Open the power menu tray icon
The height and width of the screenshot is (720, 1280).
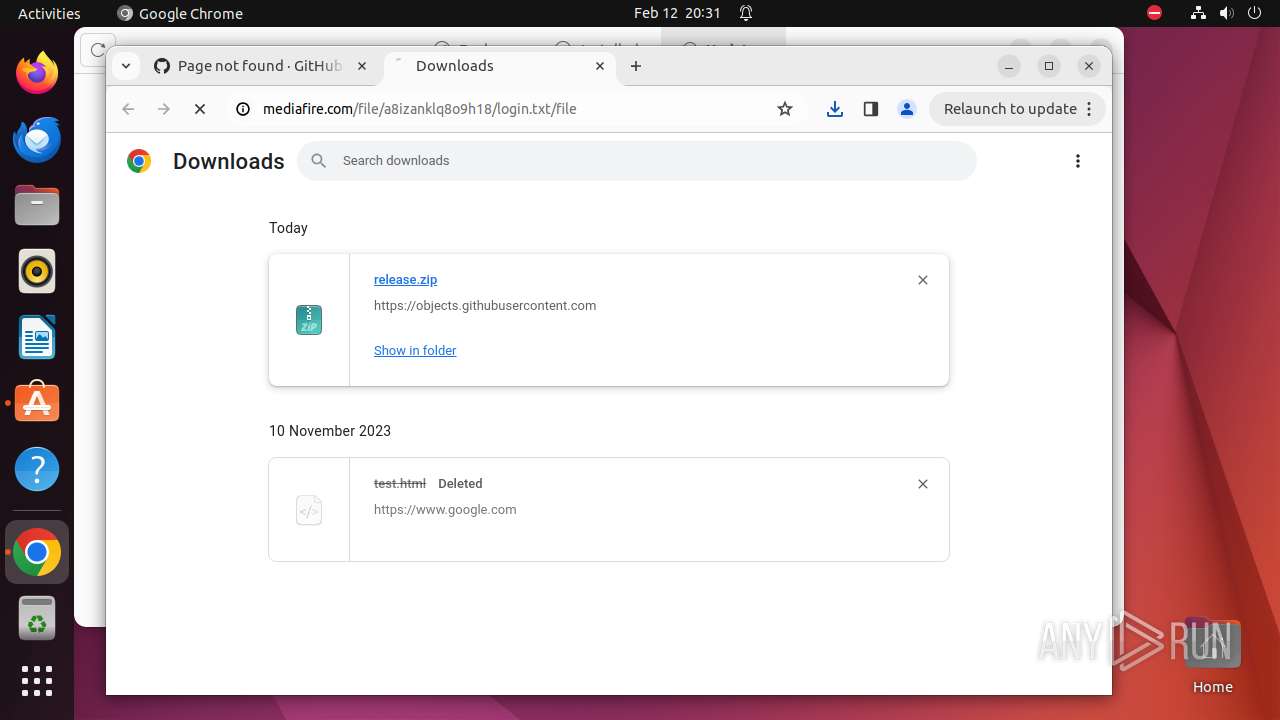(1255, 13)
